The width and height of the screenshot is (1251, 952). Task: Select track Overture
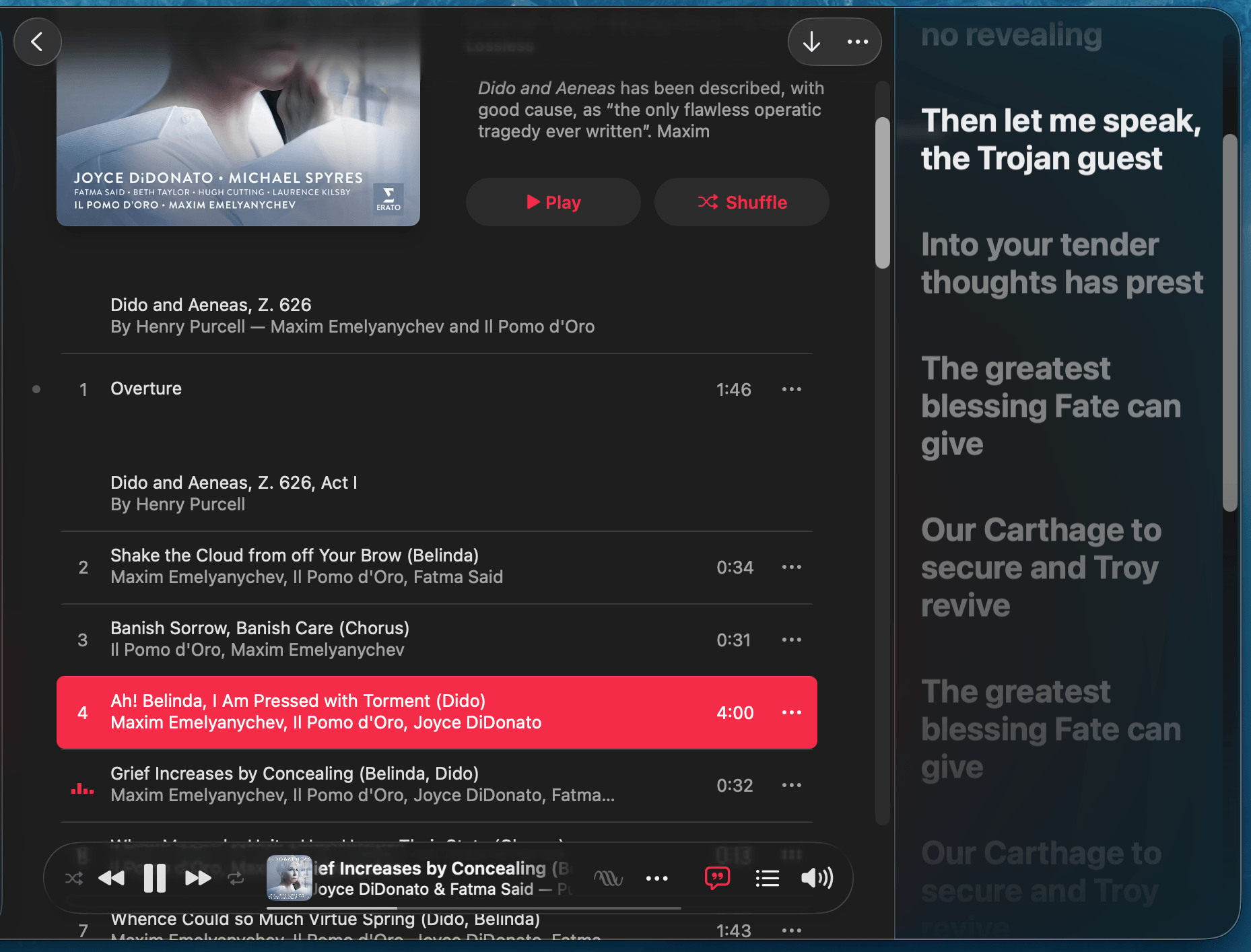click(x=437, y=389)
